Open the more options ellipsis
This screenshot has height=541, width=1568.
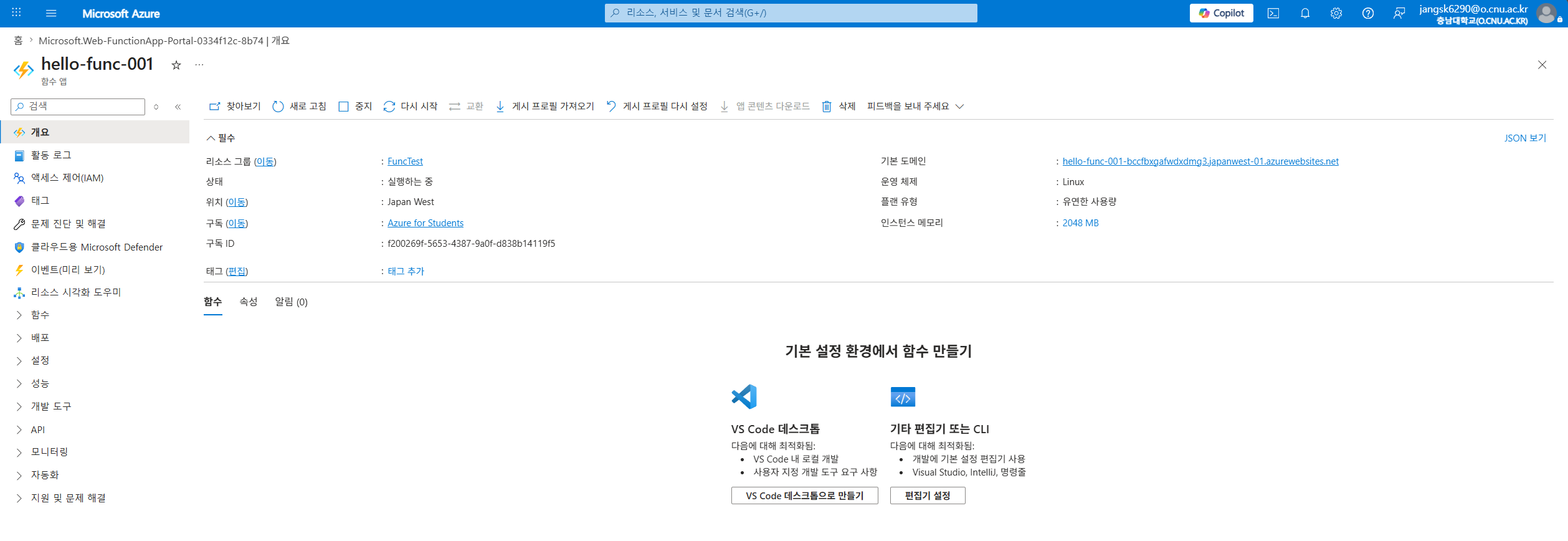tap(199, 65)
